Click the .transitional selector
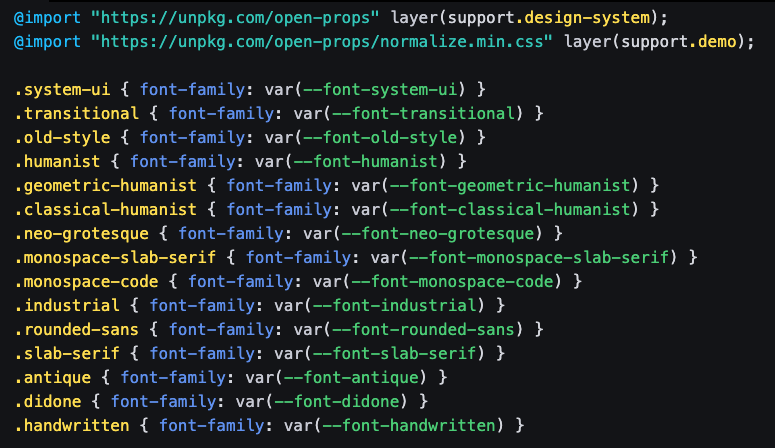The height and width of the screenshot is (448, 775). (77, 114)
